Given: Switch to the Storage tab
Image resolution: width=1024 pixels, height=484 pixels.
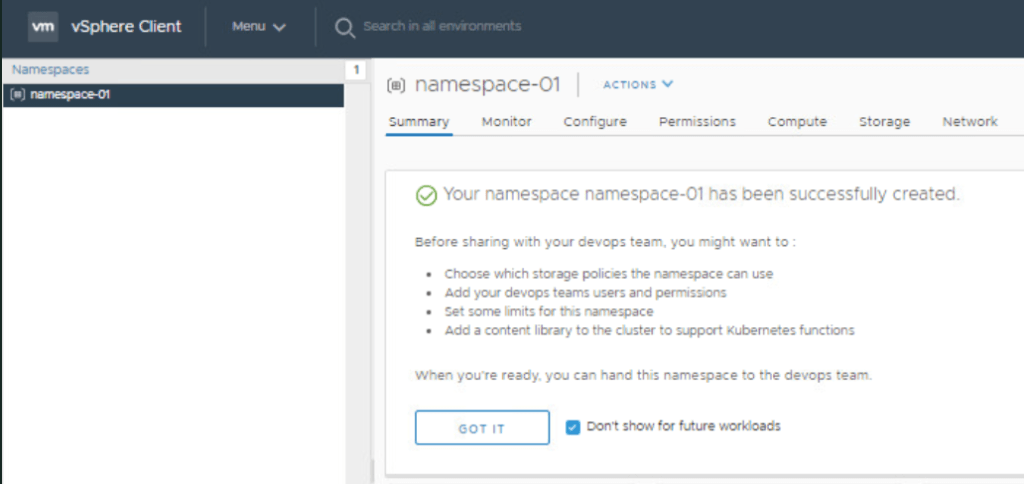Looking at the screenshot, I should click(884, 122).
